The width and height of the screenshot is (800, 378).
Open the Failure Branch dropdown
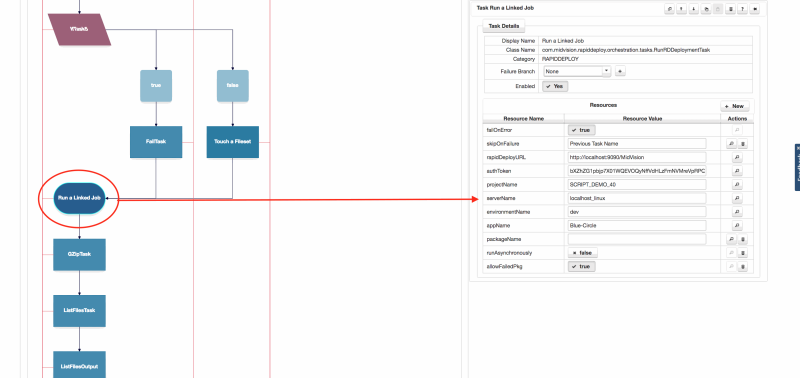point(577,71)
